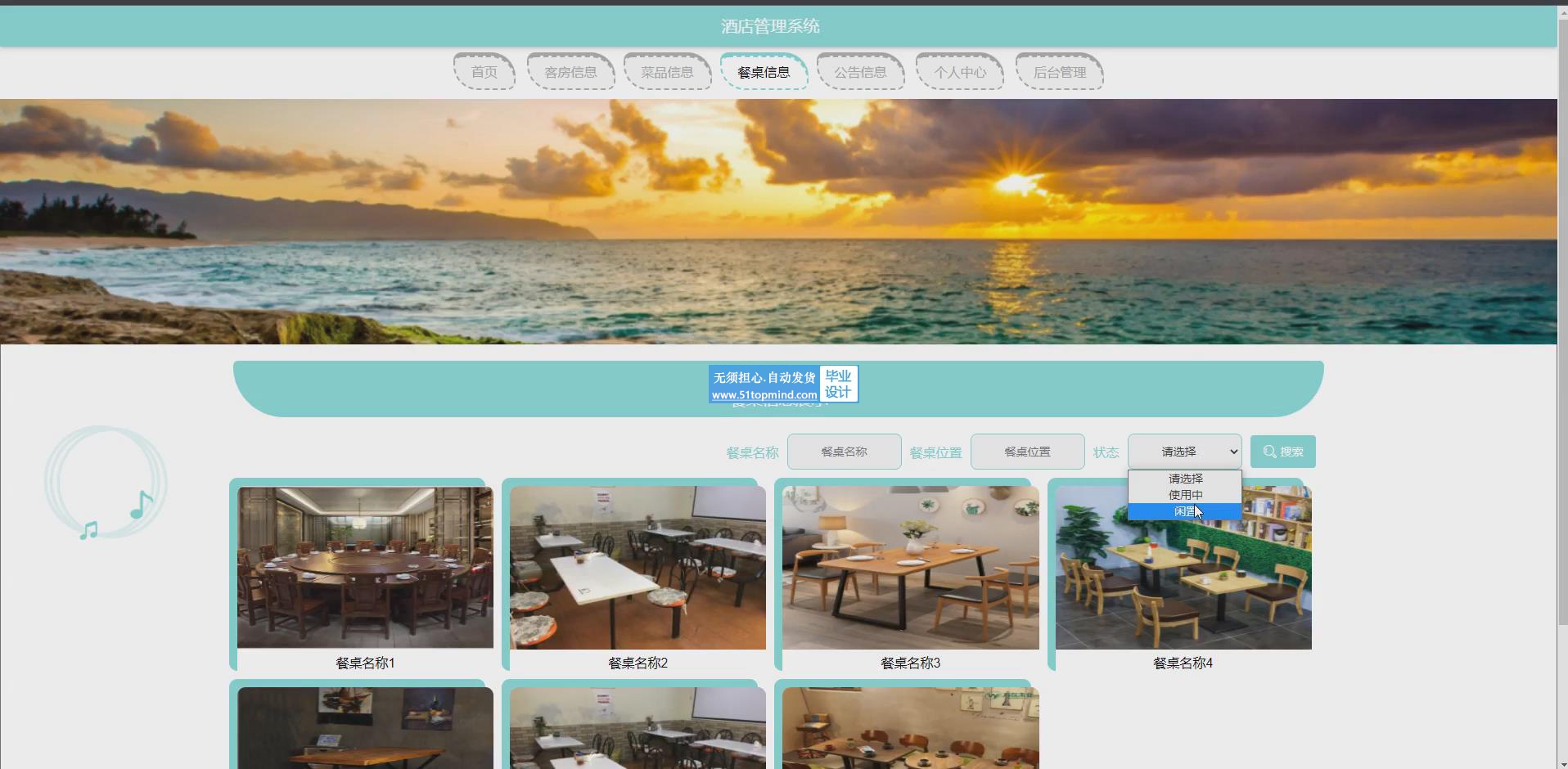
Task: Click the 状态 filter label
Action: (x=1106, y=452)
